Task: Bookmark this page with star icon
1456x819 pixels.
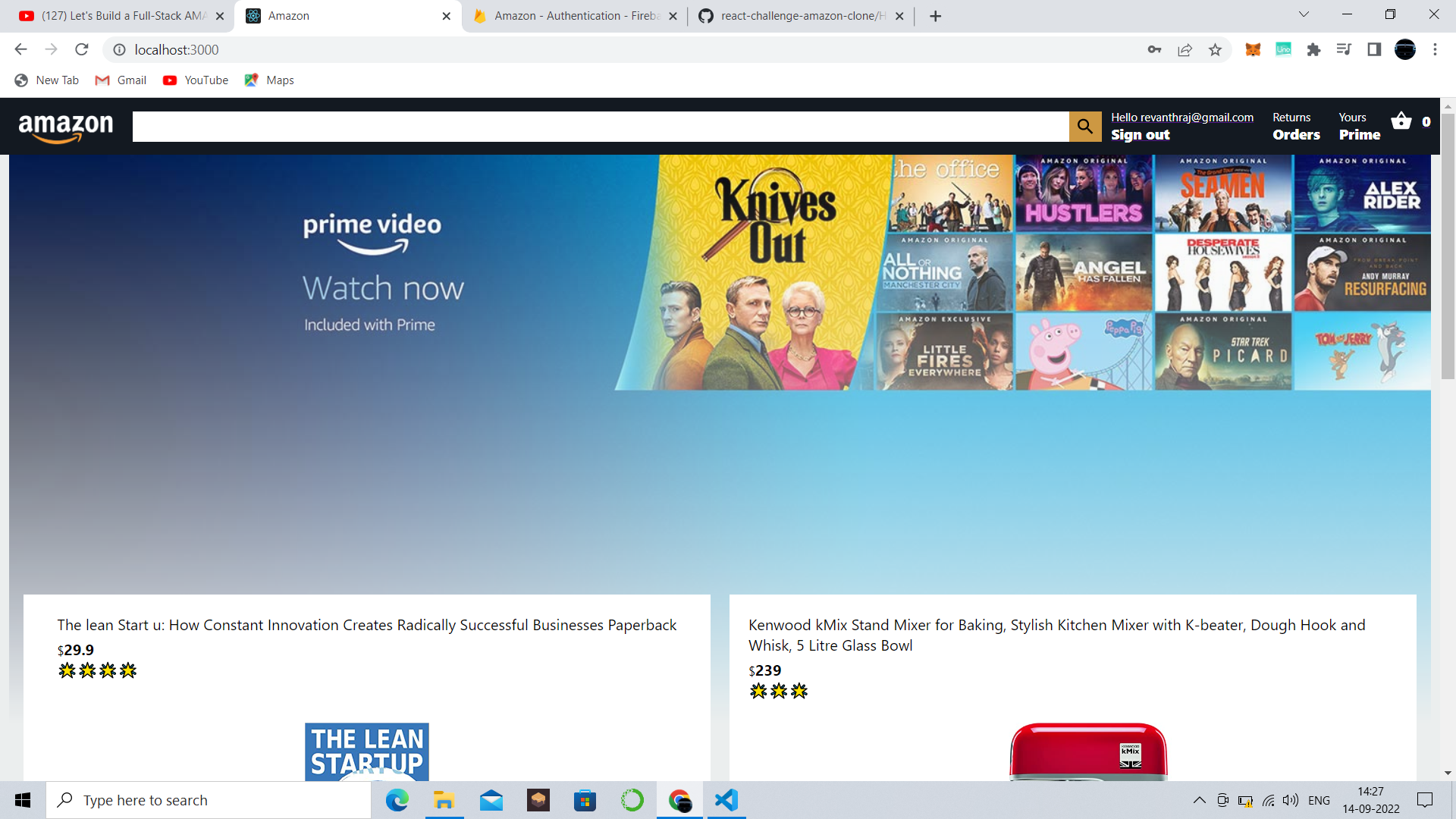Action: (x=1216, y=50)
